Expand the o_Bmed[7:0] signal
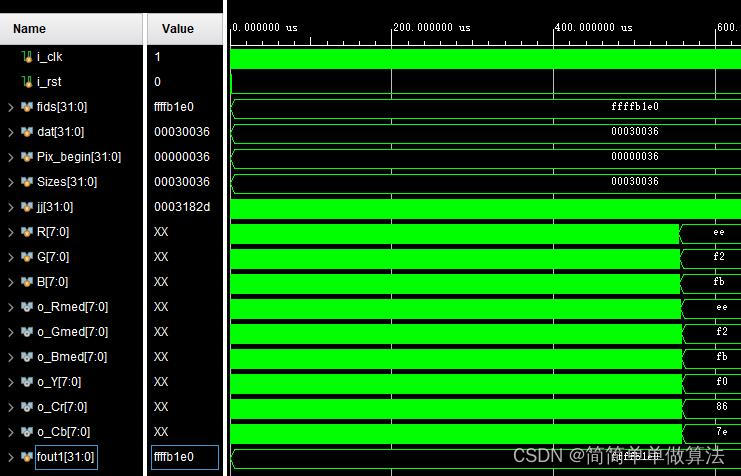This screenshot has width=741, height=476. [x=10, y=358]
